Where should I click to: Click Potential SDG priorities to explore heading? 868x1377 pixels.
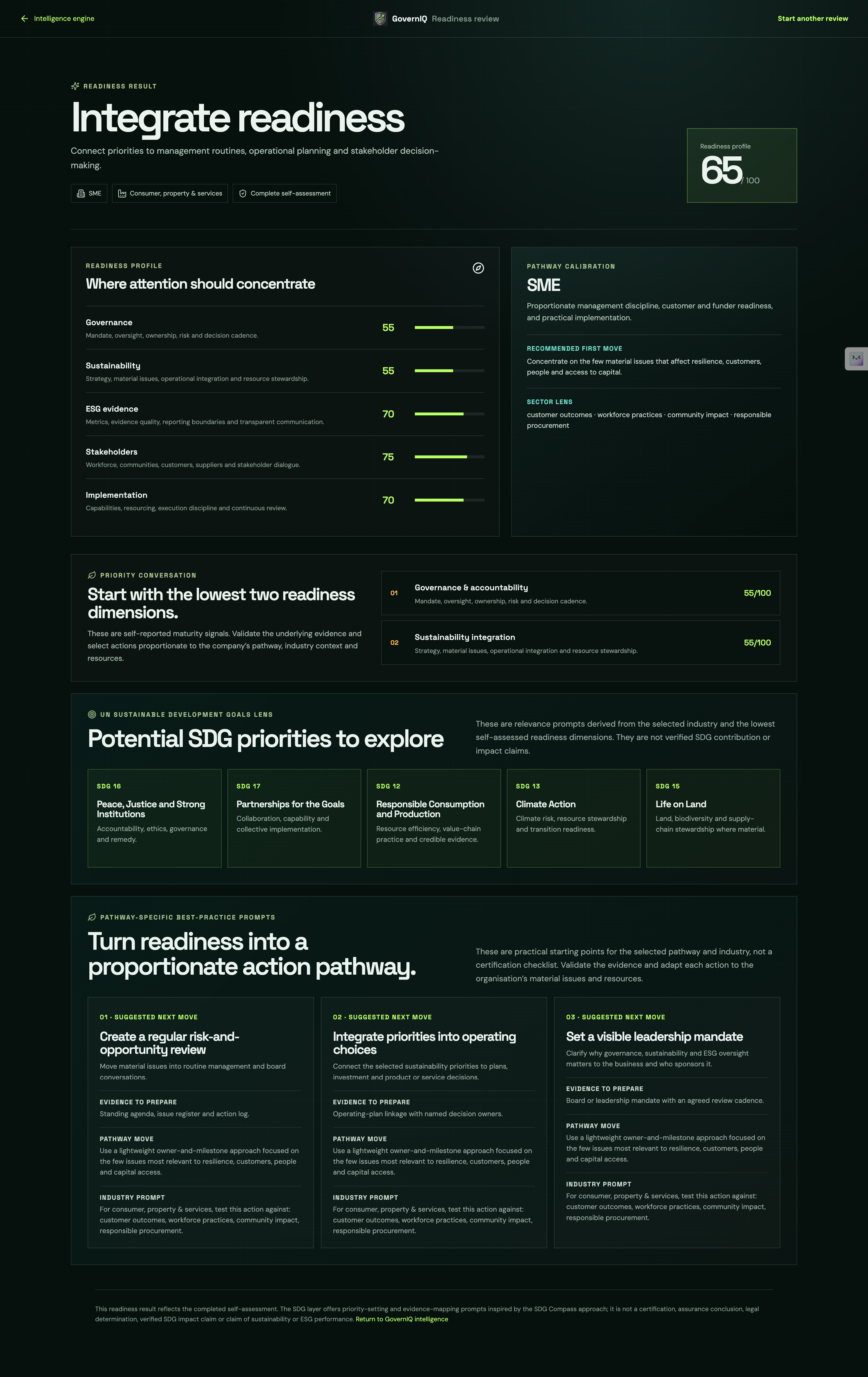(266, 739)
